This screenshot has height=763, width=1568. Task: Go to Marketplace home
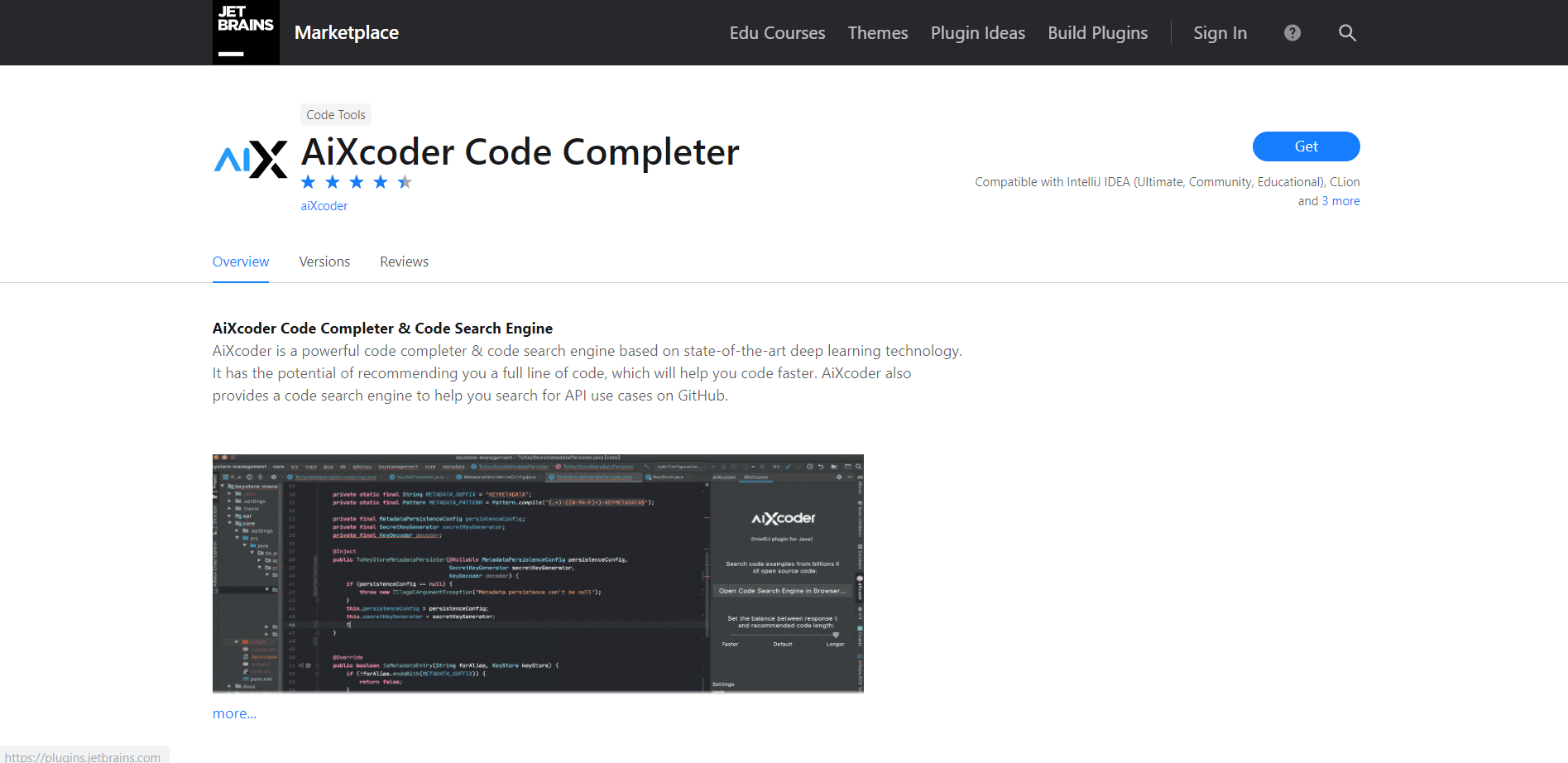347,32
